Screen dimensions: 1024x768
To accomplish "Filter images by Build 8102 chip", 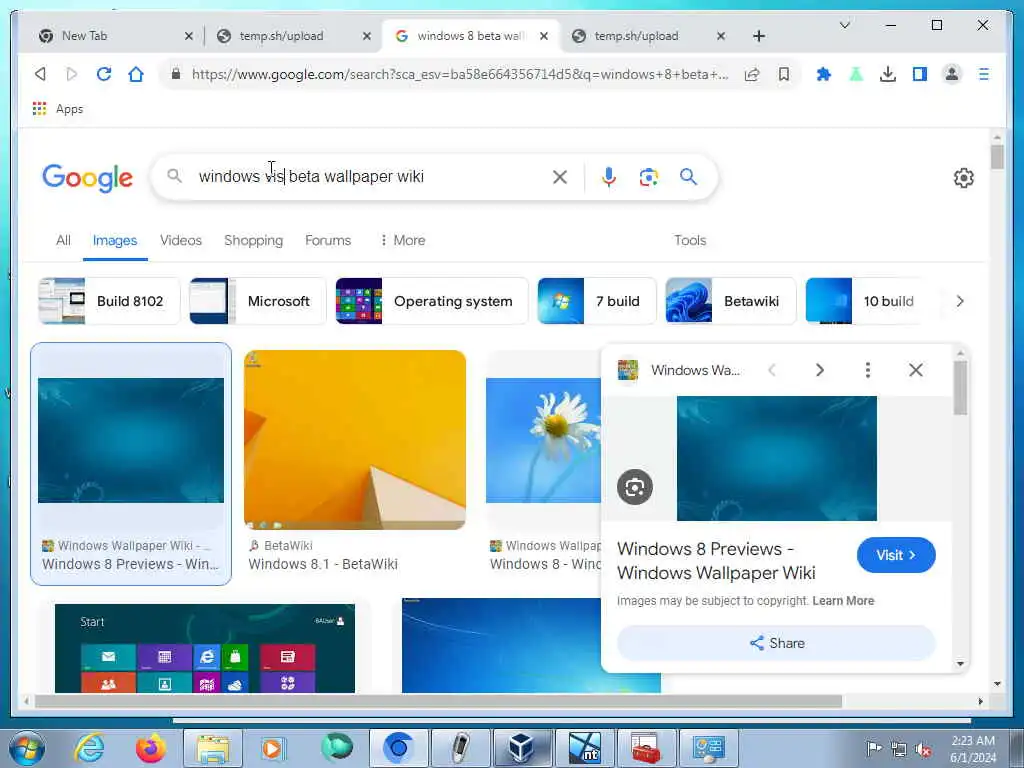I will (x=109, y=301).
